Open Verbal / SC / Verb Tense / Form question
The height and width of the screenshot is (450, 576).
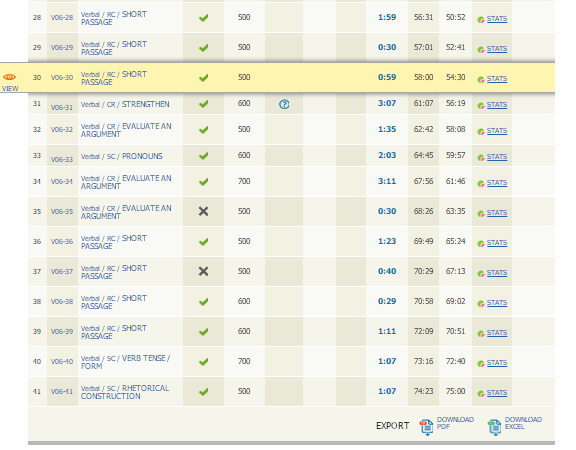click(125, 362)
